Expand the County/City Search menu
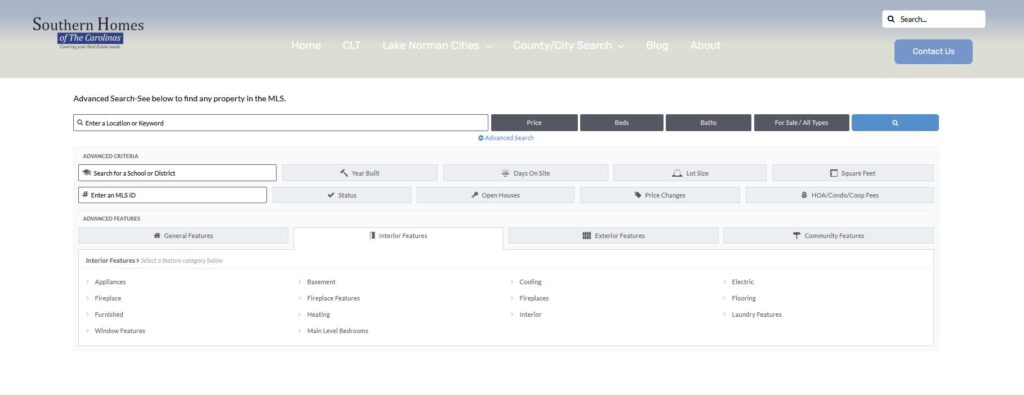Viewport: 1024px width, 395px height. (x=569, y=46)
